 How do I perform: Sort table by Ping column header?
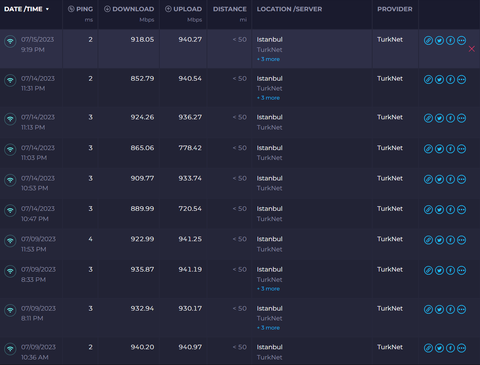click(x=80, y=9)
